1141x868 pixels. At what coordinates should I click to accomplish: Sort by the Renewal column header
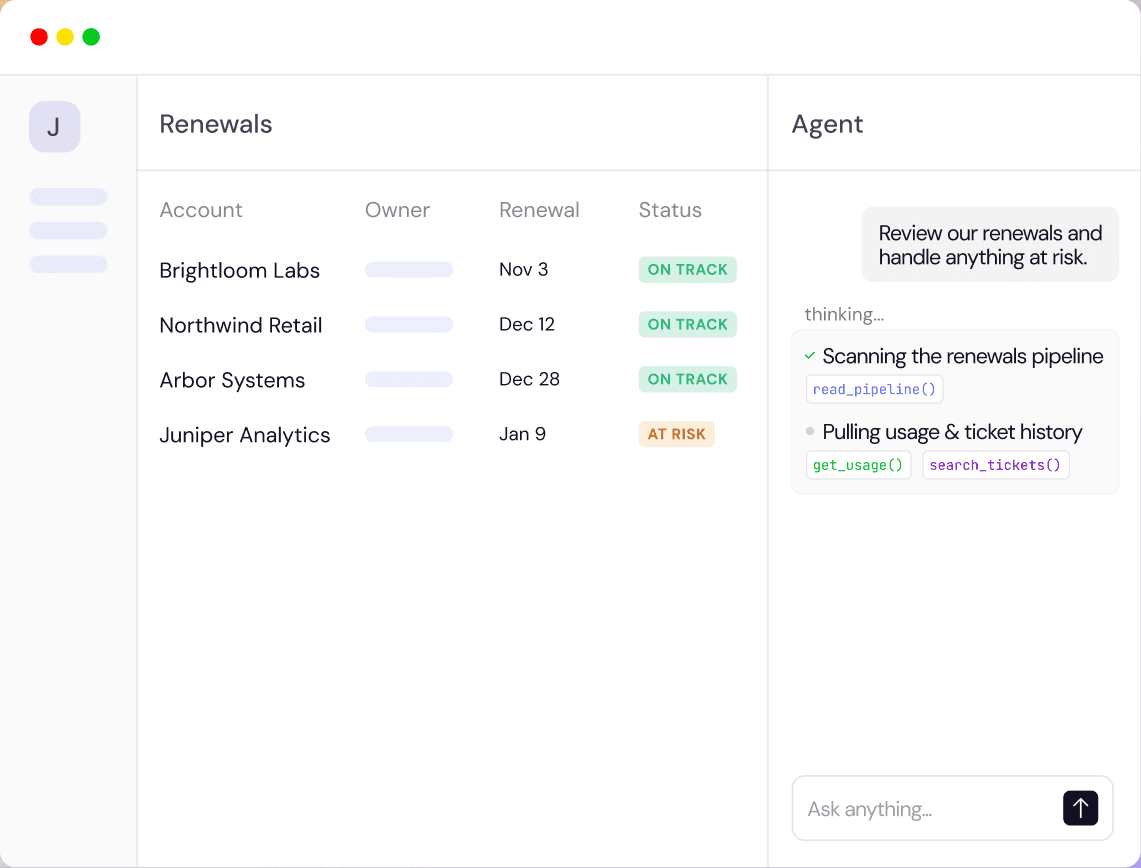[x=539, y=210]
